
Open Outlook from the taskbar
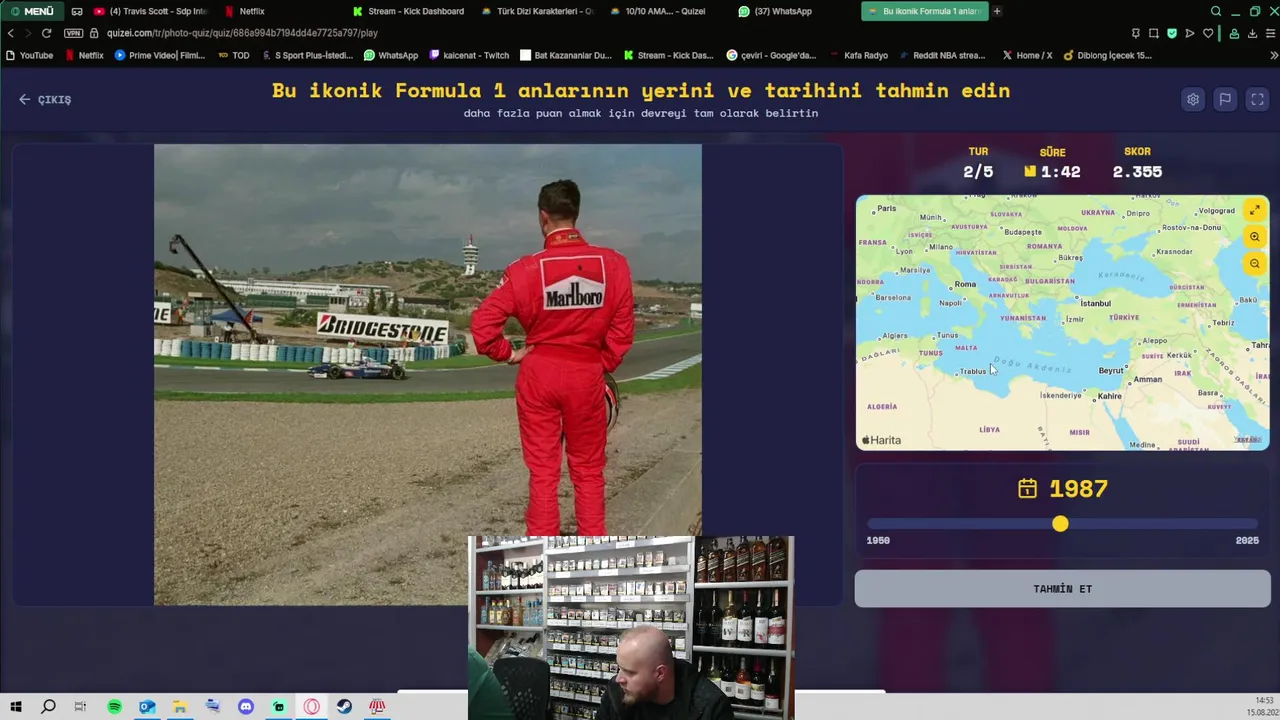click(x=147, y=706)
